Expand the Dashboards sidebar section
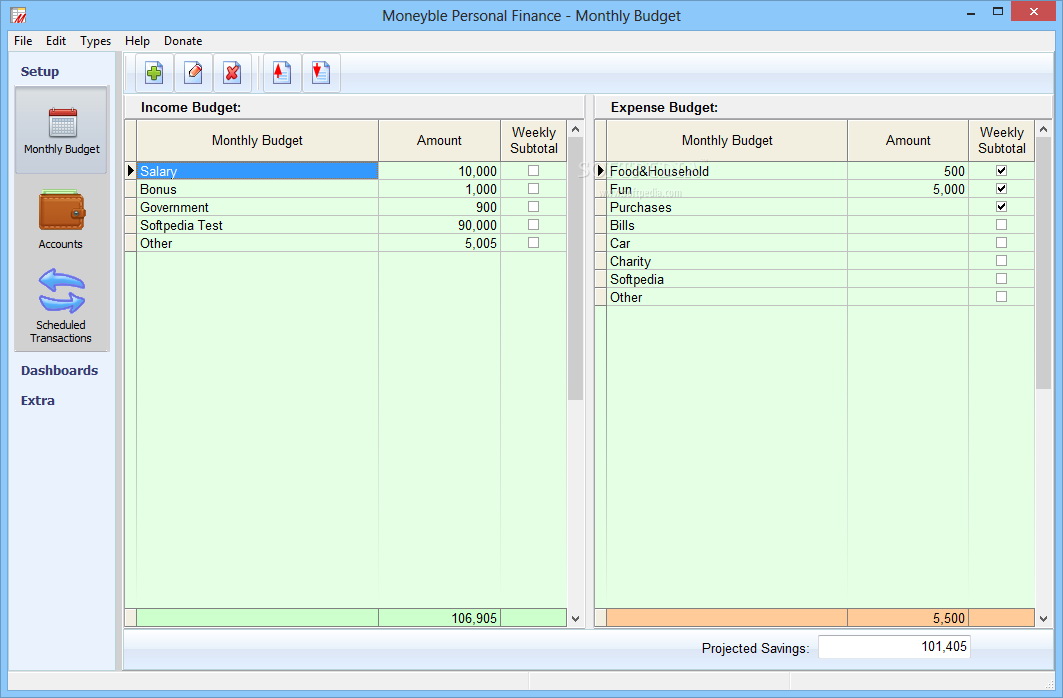The height and width of the screenshot is (698, 1063). pyautogui.click(x=59, y=370)
